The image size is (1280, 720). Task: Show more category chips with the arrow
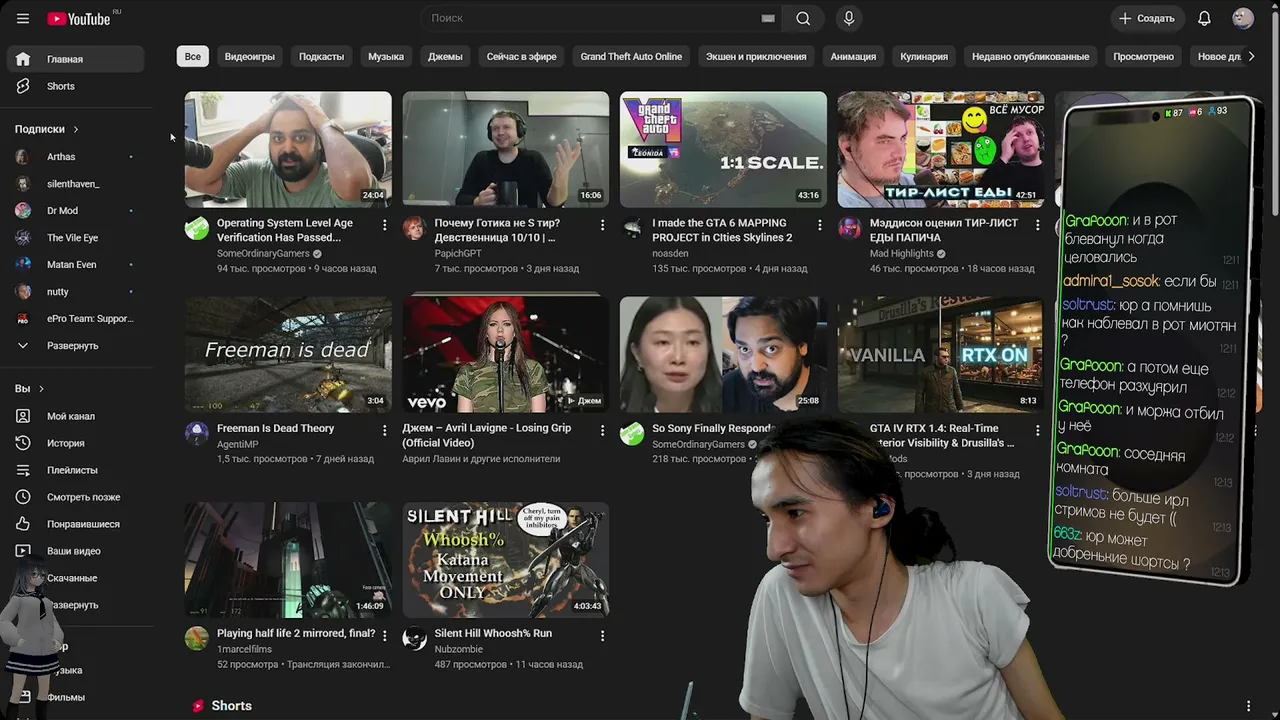tap(1251, 57)
